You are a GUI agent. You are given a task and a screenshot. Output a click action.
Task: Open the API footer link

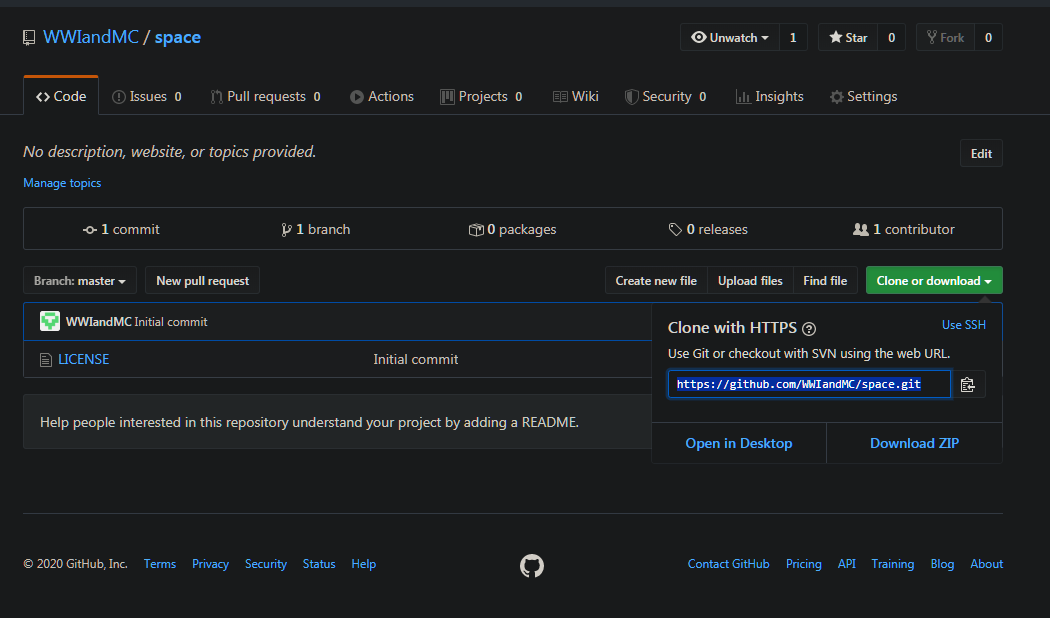point(846,564)
